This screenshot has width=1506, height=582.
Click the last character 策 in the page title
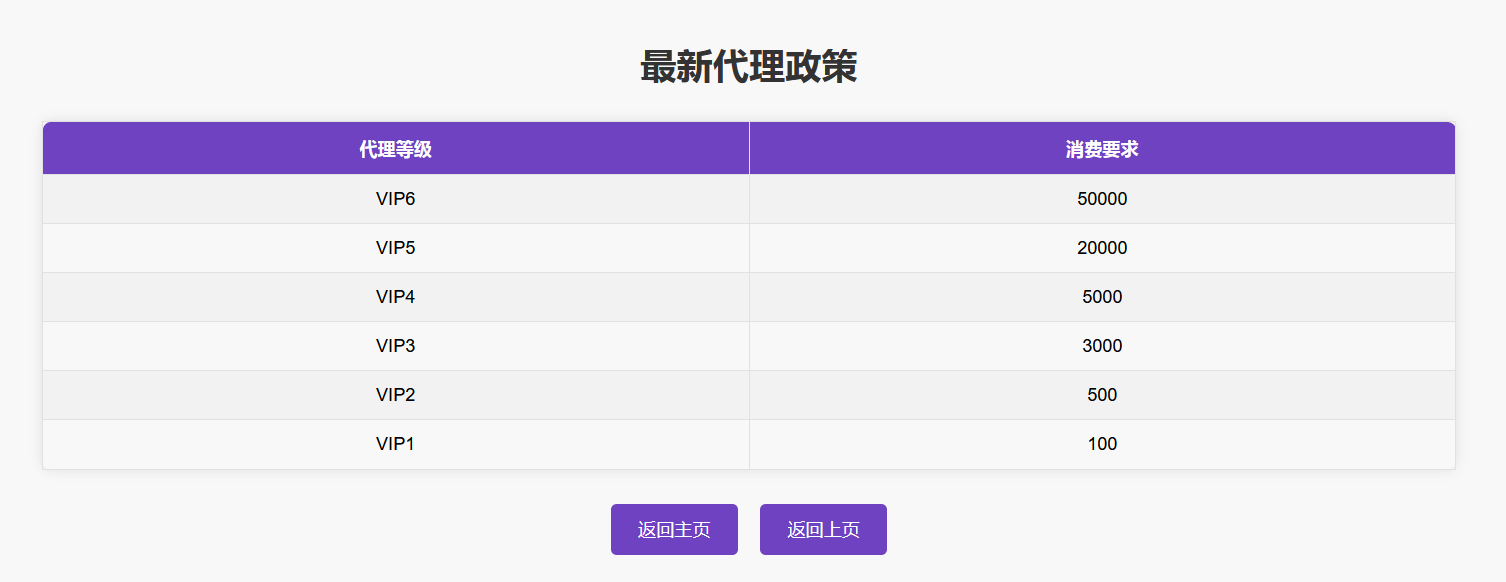pos(839,67)
